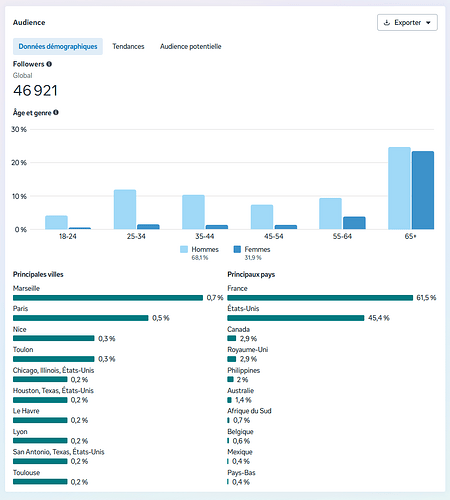This screenshot has width=450, height=500.
Task: Click the France country bar
Action: (x=320, y=298)
